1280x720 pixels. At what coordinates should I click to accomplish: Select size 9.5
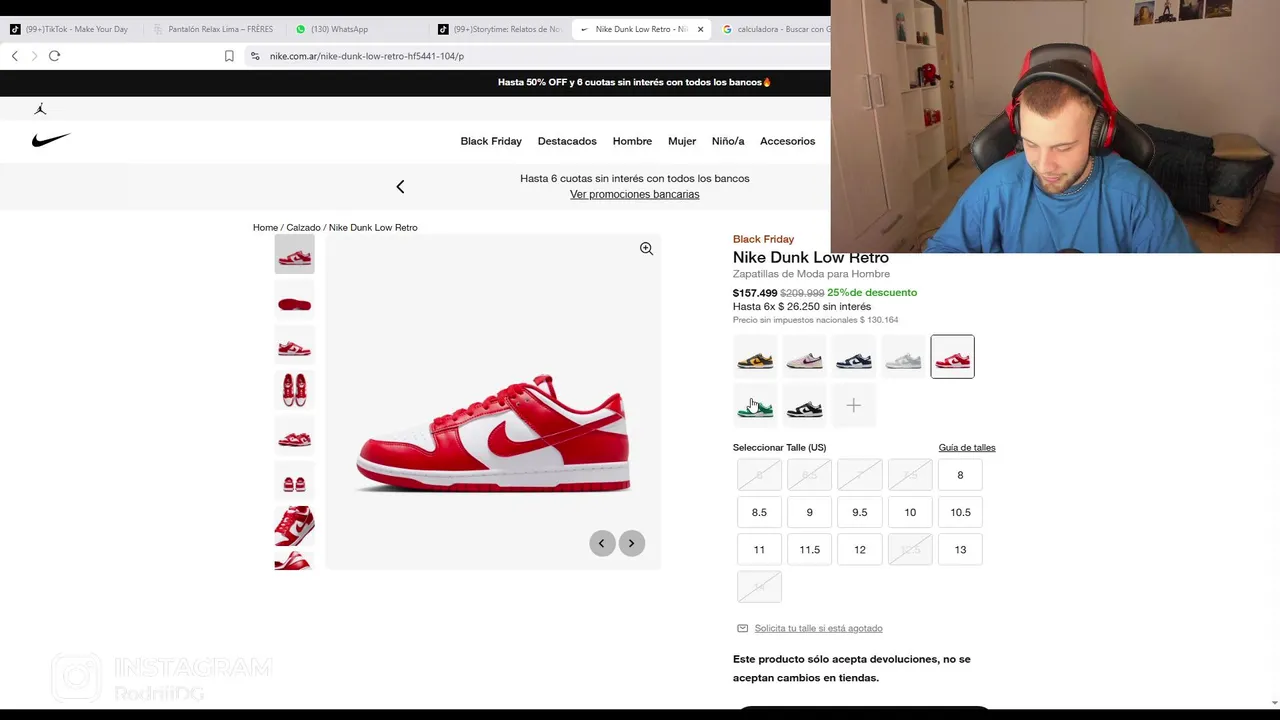click(x=860, y=512)
